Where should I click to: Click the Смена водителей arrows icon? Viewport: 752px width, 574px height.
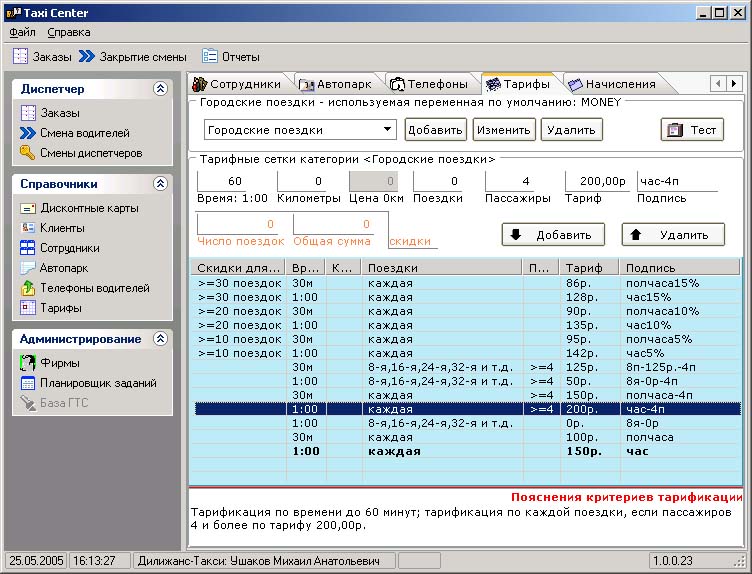point(28,133)
